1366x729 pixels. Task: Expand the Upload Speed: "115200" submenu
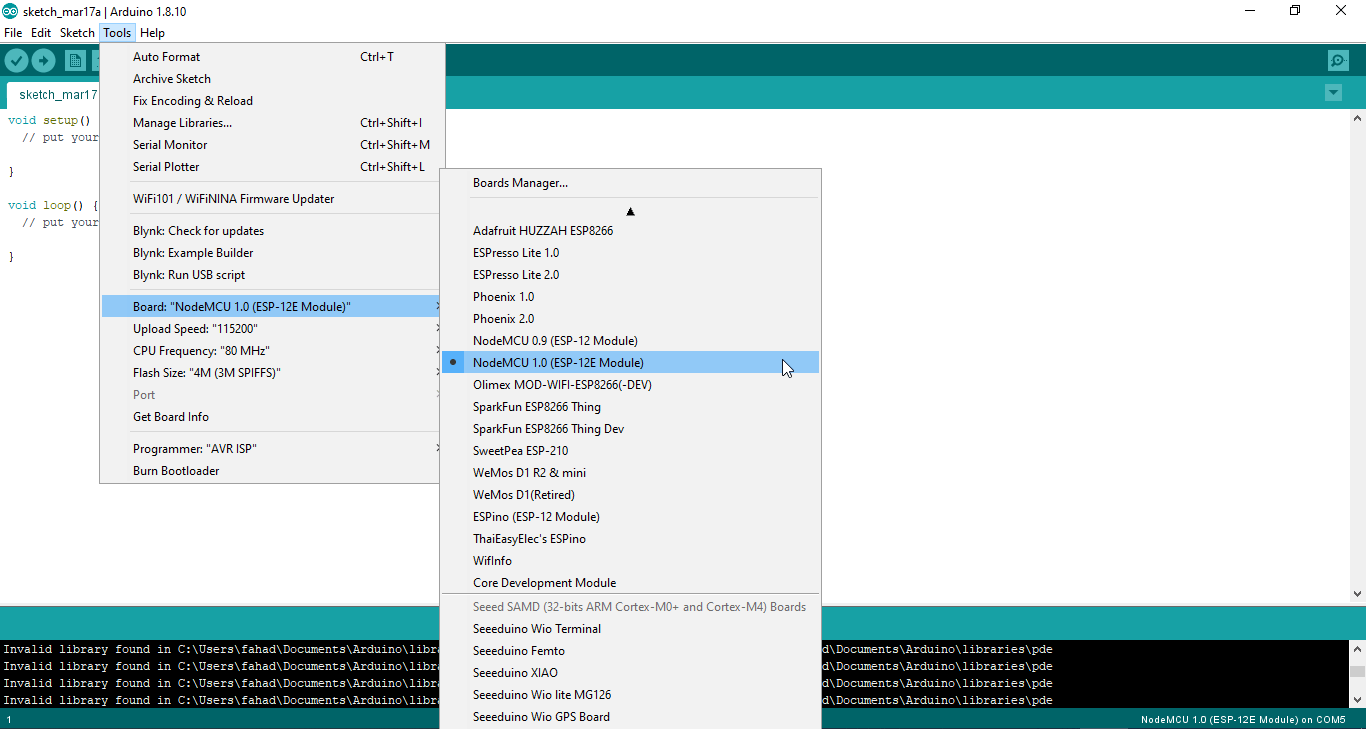pyautogui.click(x=195, y=328)
